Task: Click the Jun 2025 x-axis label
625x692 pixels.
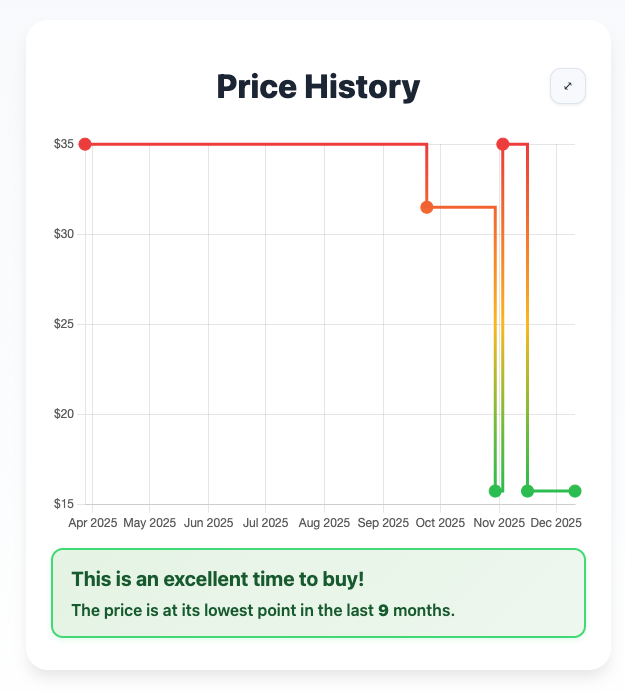Action: 208,523
